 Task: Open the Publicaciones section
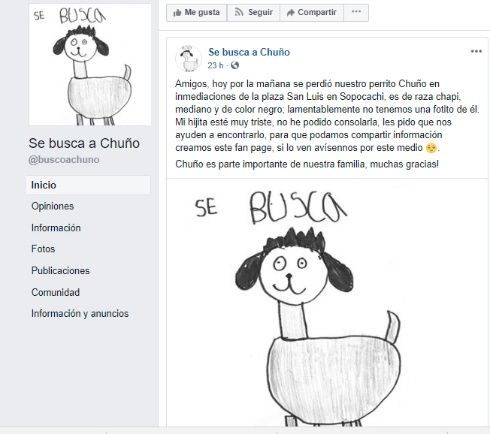pos(60,270)
